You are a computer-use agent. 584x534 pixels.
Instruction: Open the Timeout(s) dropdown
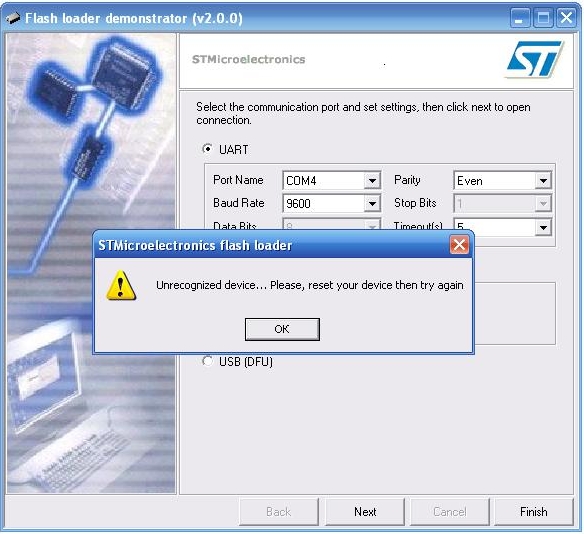point(543,227)
